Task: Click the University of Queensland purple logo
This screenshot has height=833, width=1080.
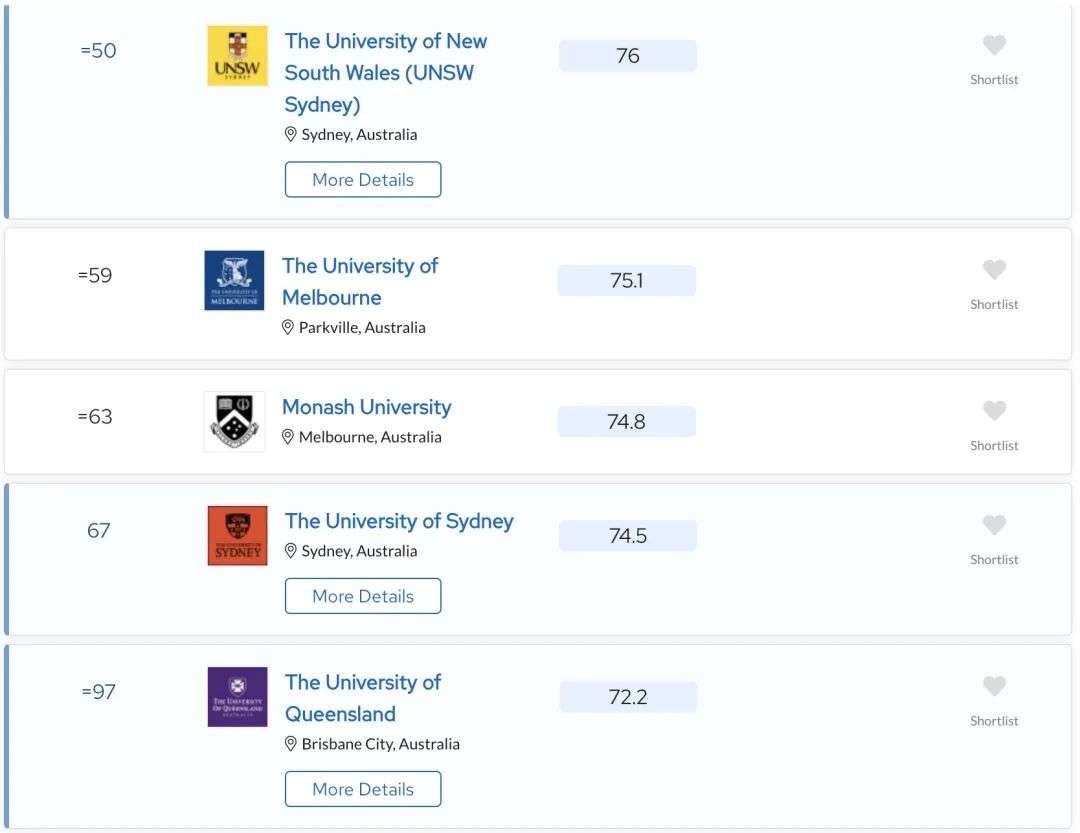Action: coord(238,697)
